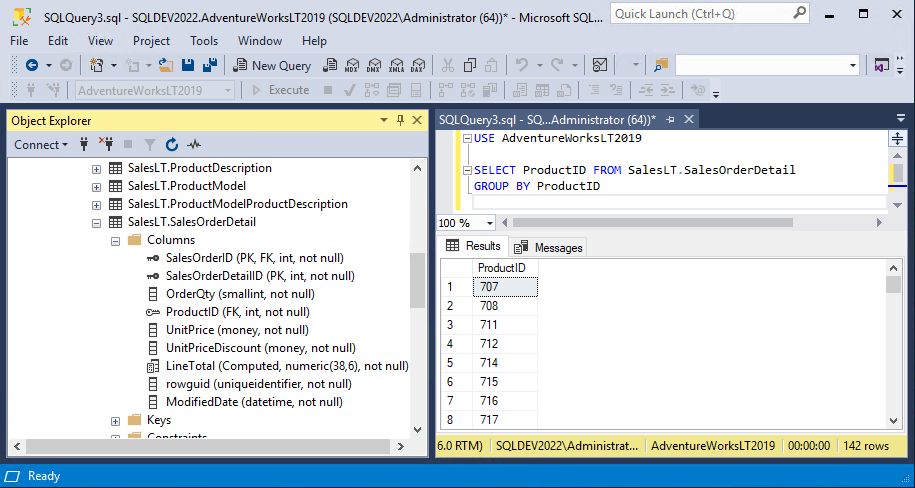The width and height of the screenshot is (915, 488).
Task: Collapse the SELECT statement outline region
Action: click(x=467, y=171)
